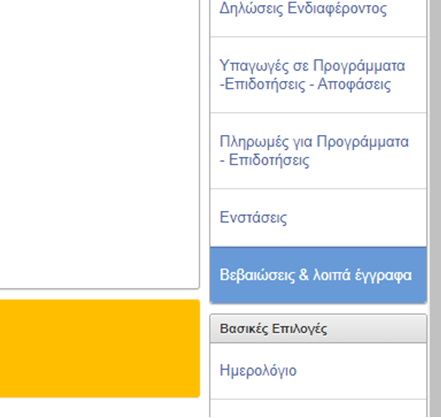Choose the blue active certificates menu row
This screenshot has height=418, width=441.
(x=318, y=275)
